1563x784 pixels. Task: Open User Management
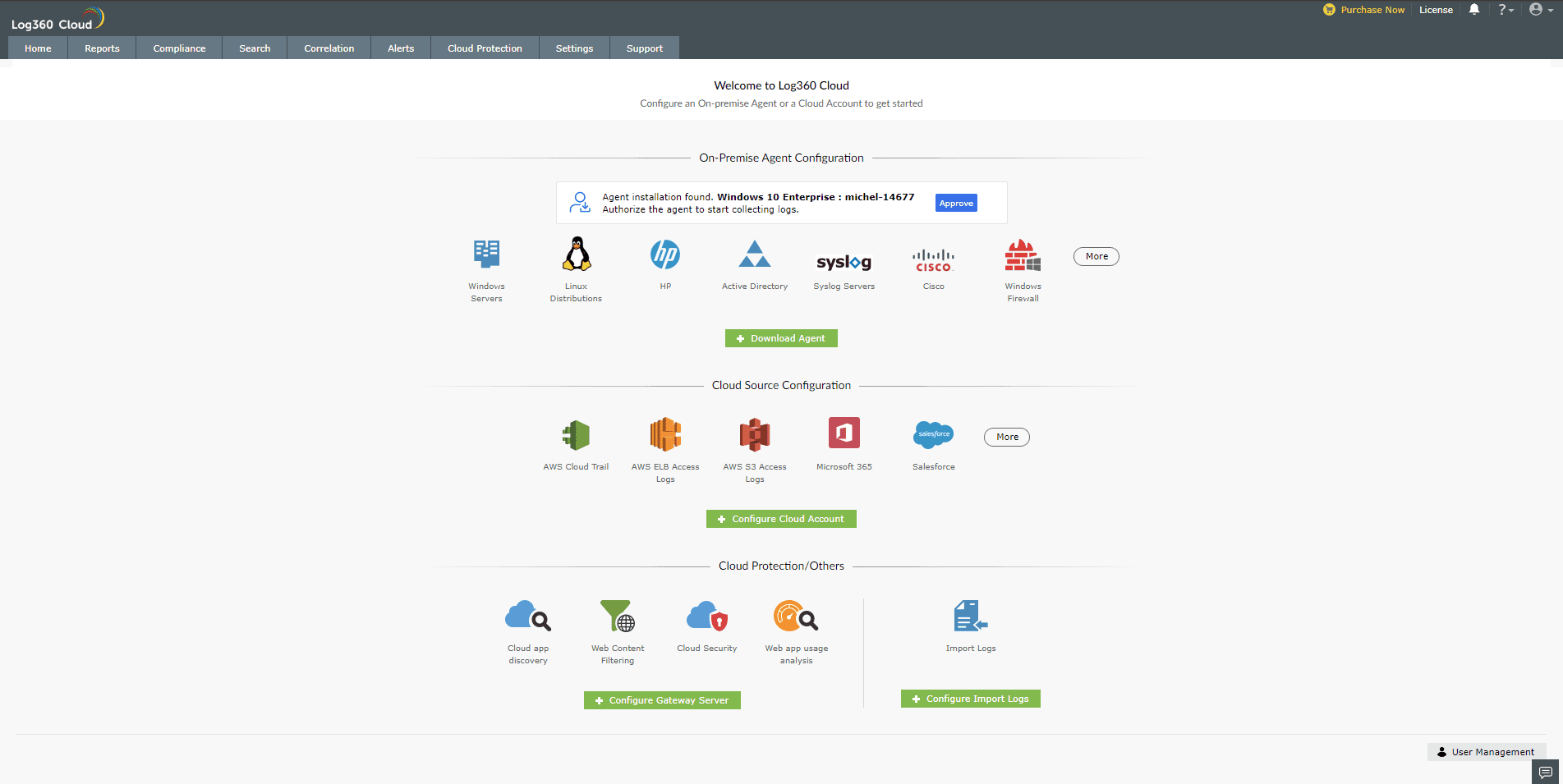[x=1487, y=752]
